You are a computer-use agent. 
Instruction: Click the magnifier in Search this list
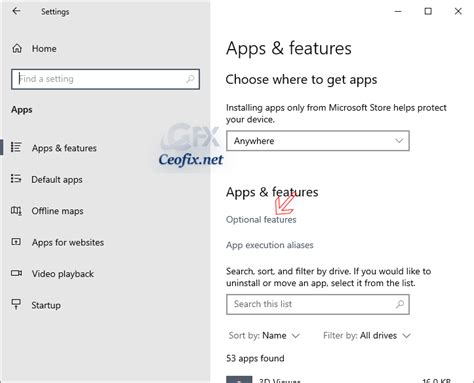(x=400, y=304)
